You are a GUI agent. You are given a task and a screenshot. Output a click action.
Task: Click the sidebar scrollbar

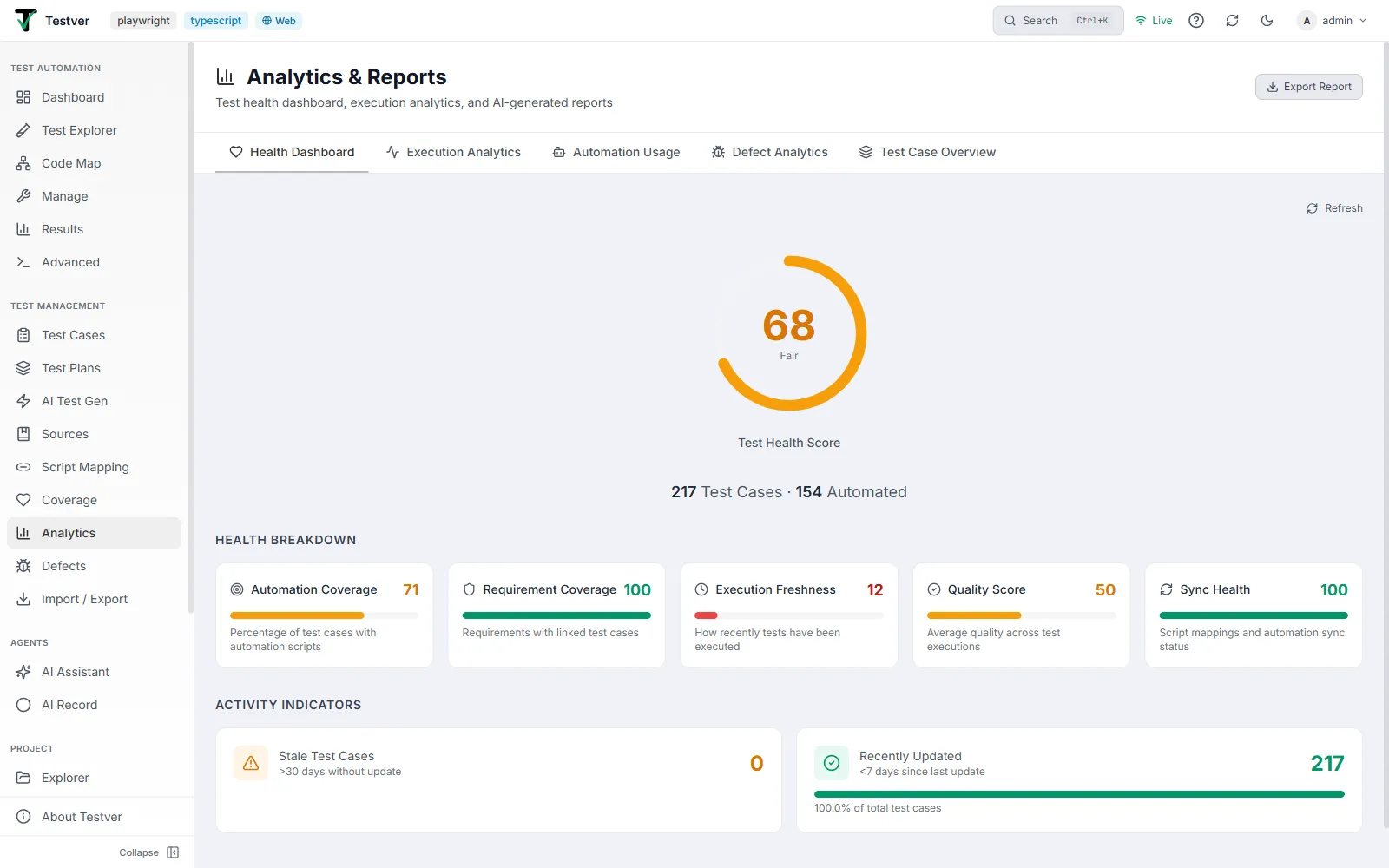191,328
